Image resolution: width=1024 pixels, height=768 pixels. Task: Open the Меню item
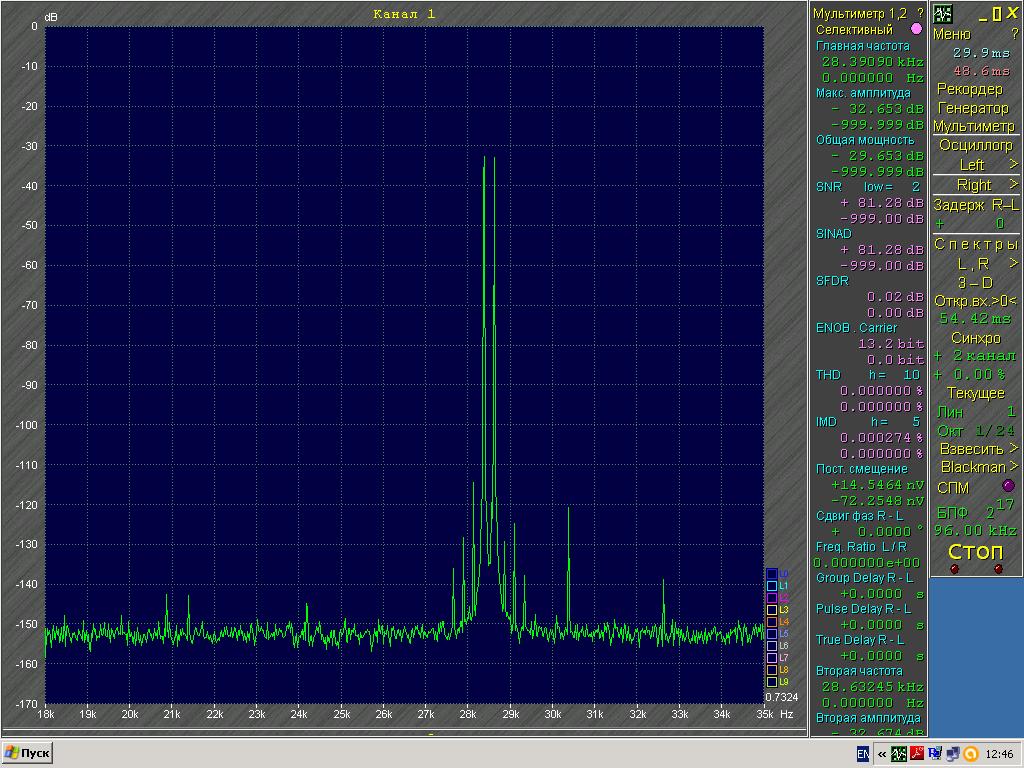951,34
